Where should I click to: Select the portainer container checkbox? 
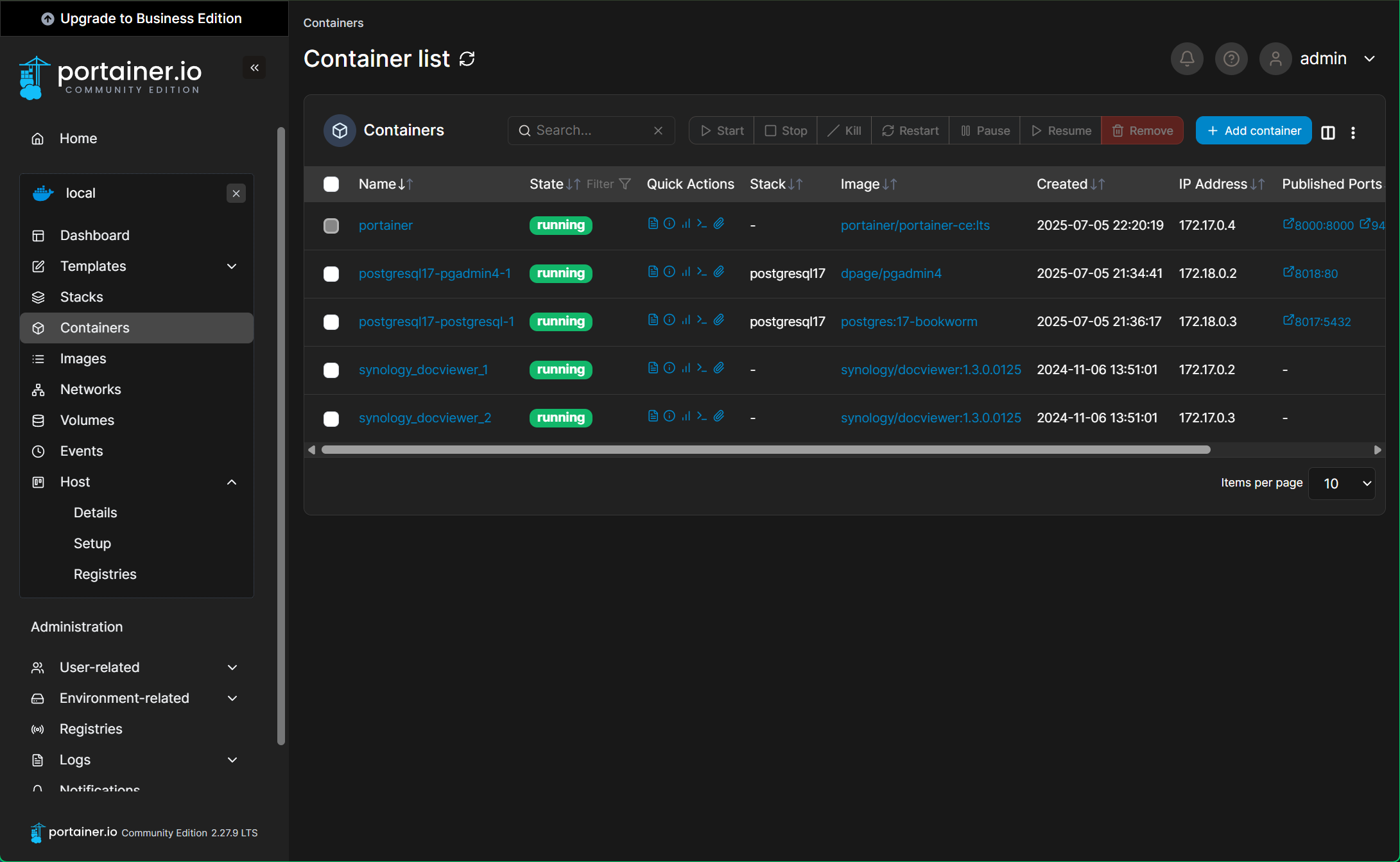coord(331,225)
